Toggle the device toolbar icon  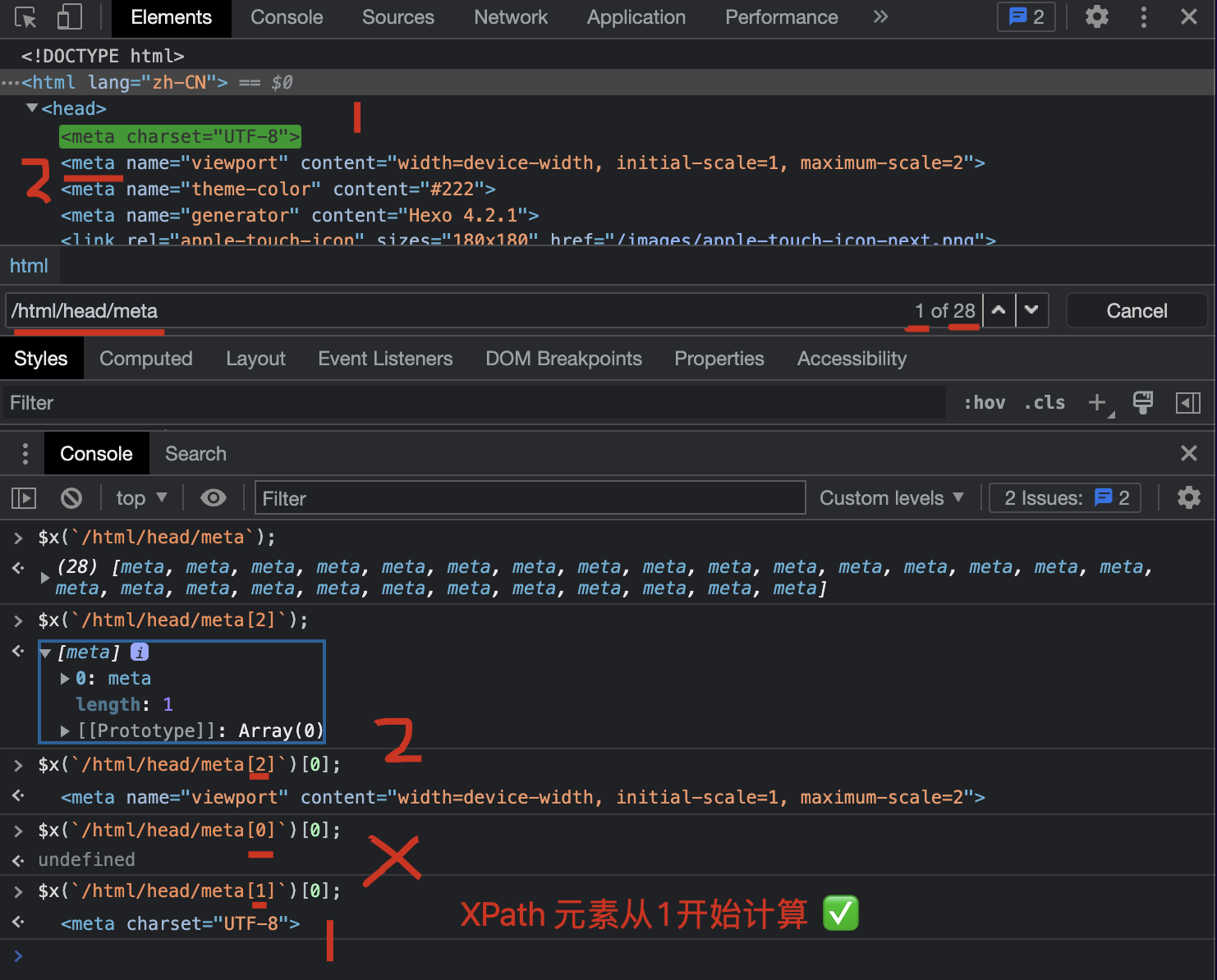click(x=70, y=17)
